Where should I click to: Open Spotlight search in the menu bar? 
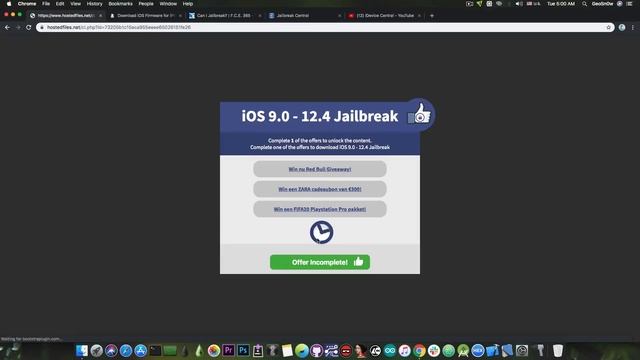coord(584,4)
